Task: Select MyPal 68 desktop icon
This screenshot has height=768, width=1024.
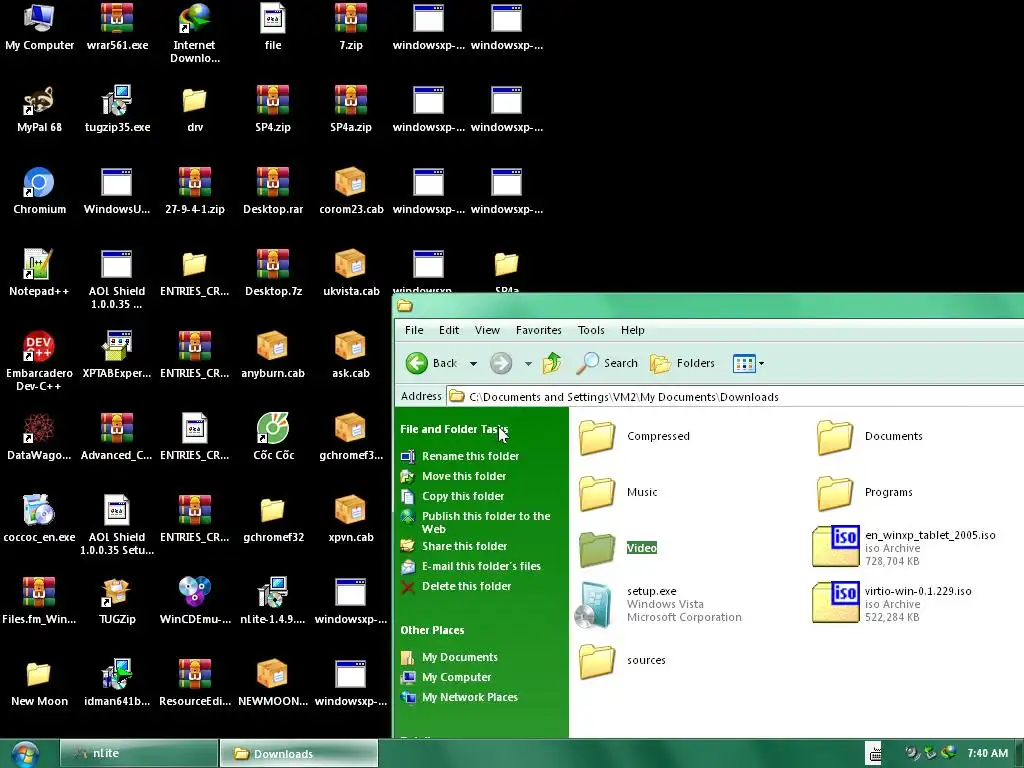Action: (39, 108)
